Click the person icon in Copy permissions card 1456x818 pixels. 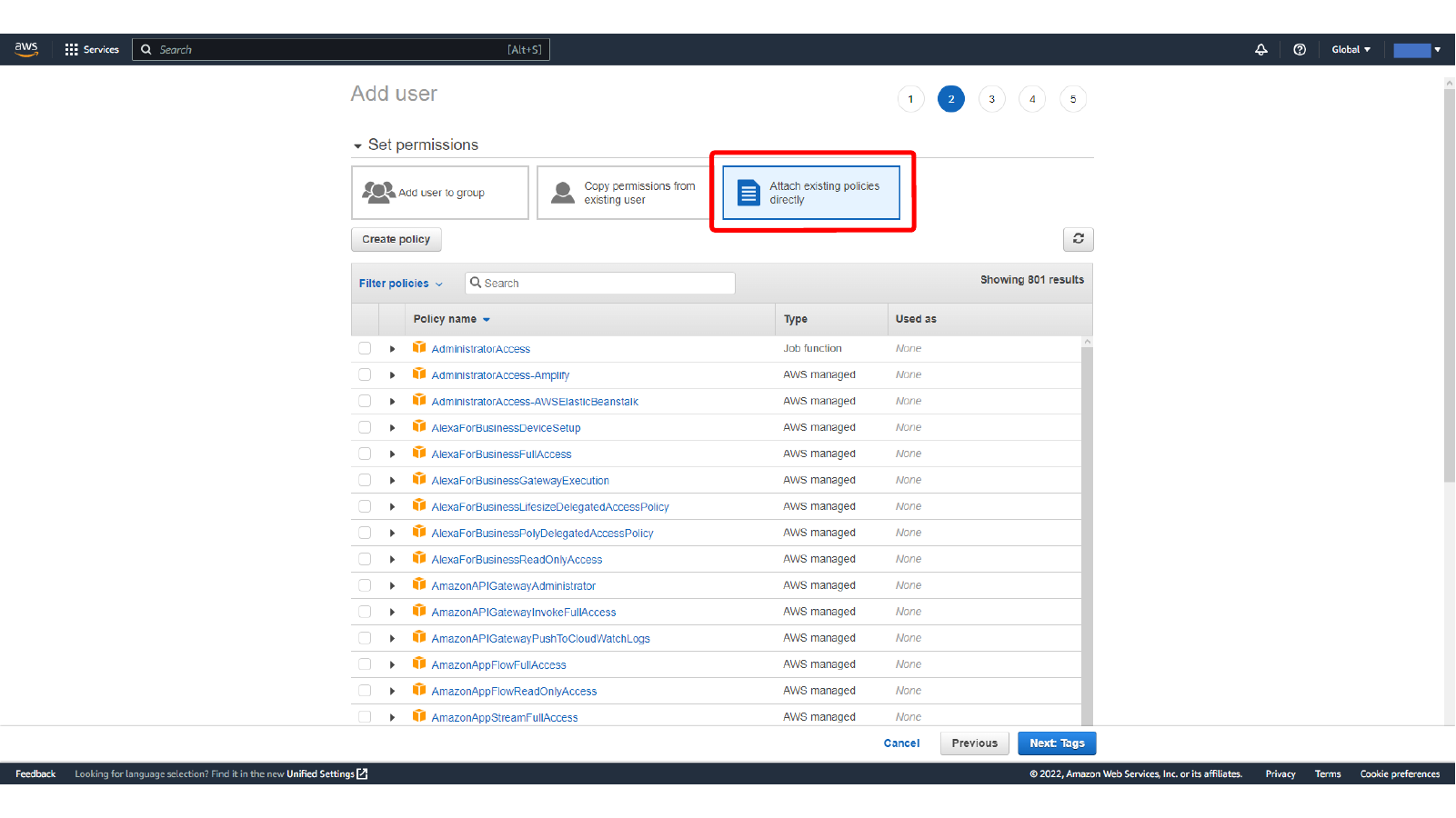(563, 193)
